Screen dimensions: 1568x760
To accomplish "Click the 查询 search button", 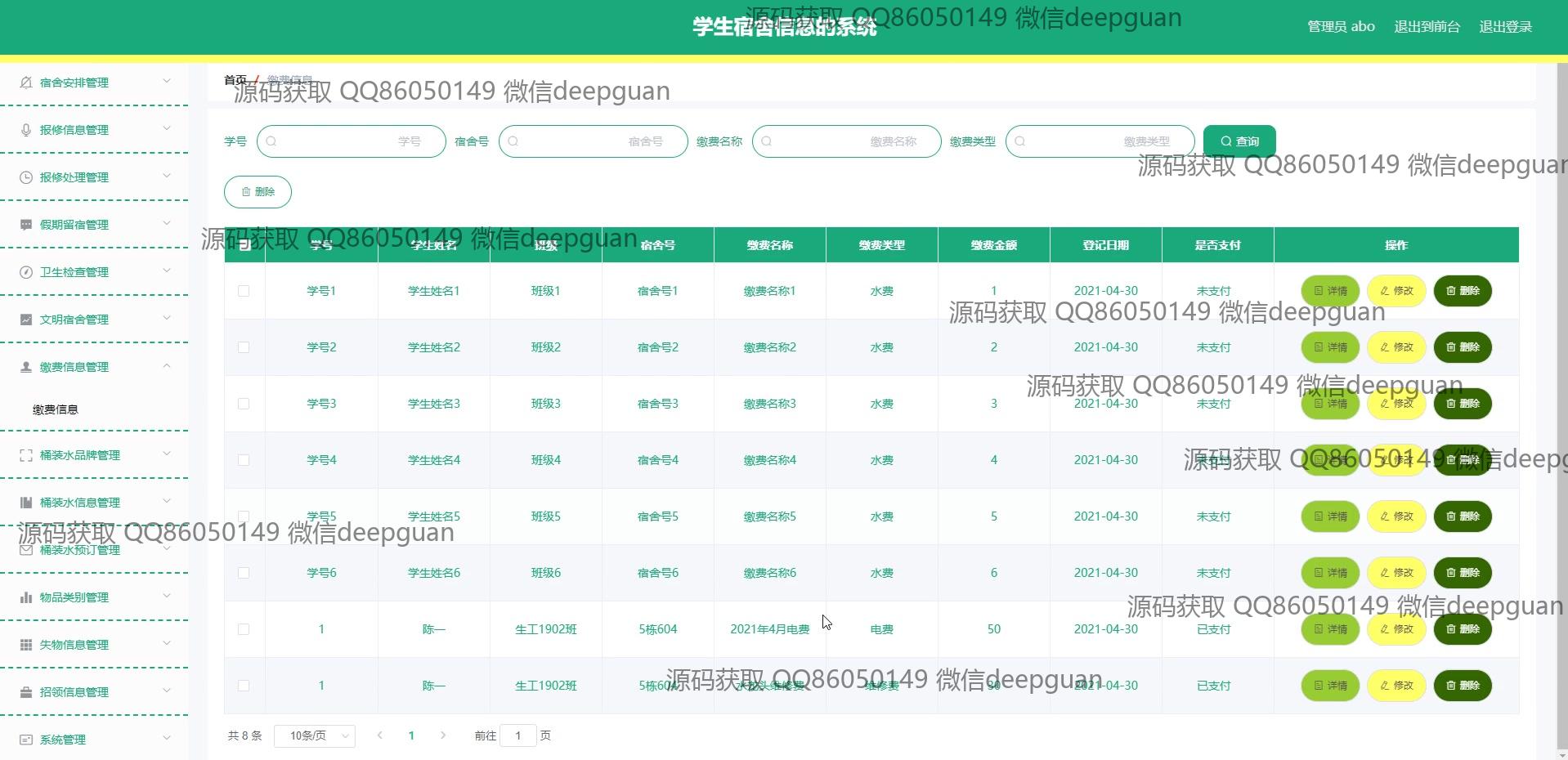I will (1239, 141).
